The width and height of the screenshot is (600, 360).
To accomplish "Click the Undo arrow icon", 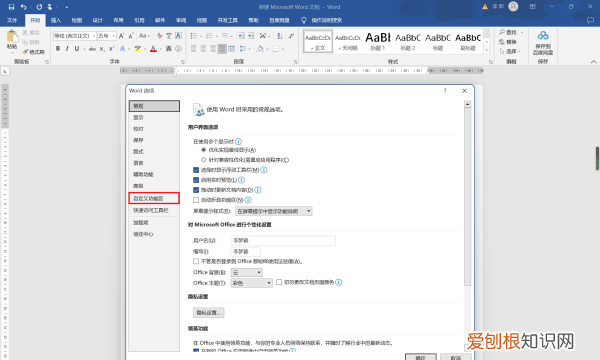I will coord(23,7).
